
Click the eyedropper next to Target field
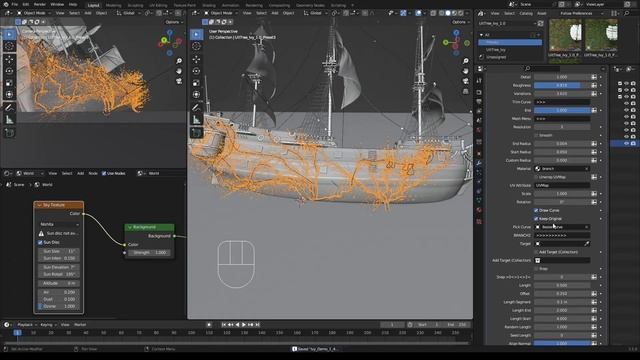point(587,244)
